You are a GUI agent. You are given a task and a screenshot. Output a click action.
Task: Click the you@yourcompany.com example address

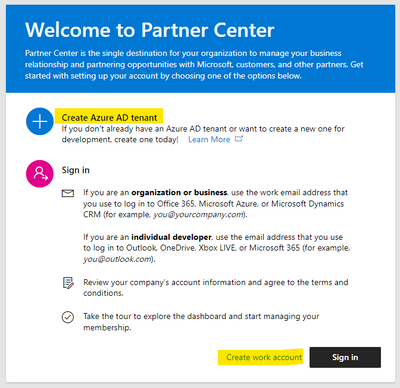pos(199,215)
